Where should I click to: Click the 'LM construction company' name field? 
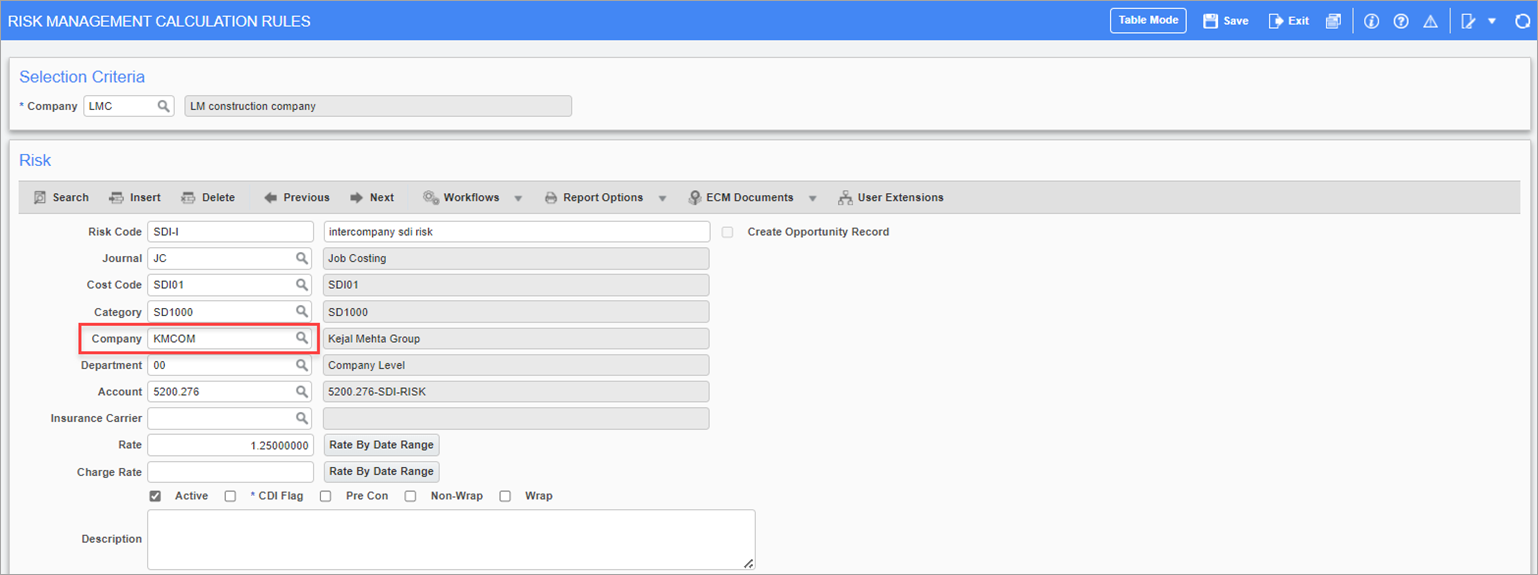coord(378,106)
